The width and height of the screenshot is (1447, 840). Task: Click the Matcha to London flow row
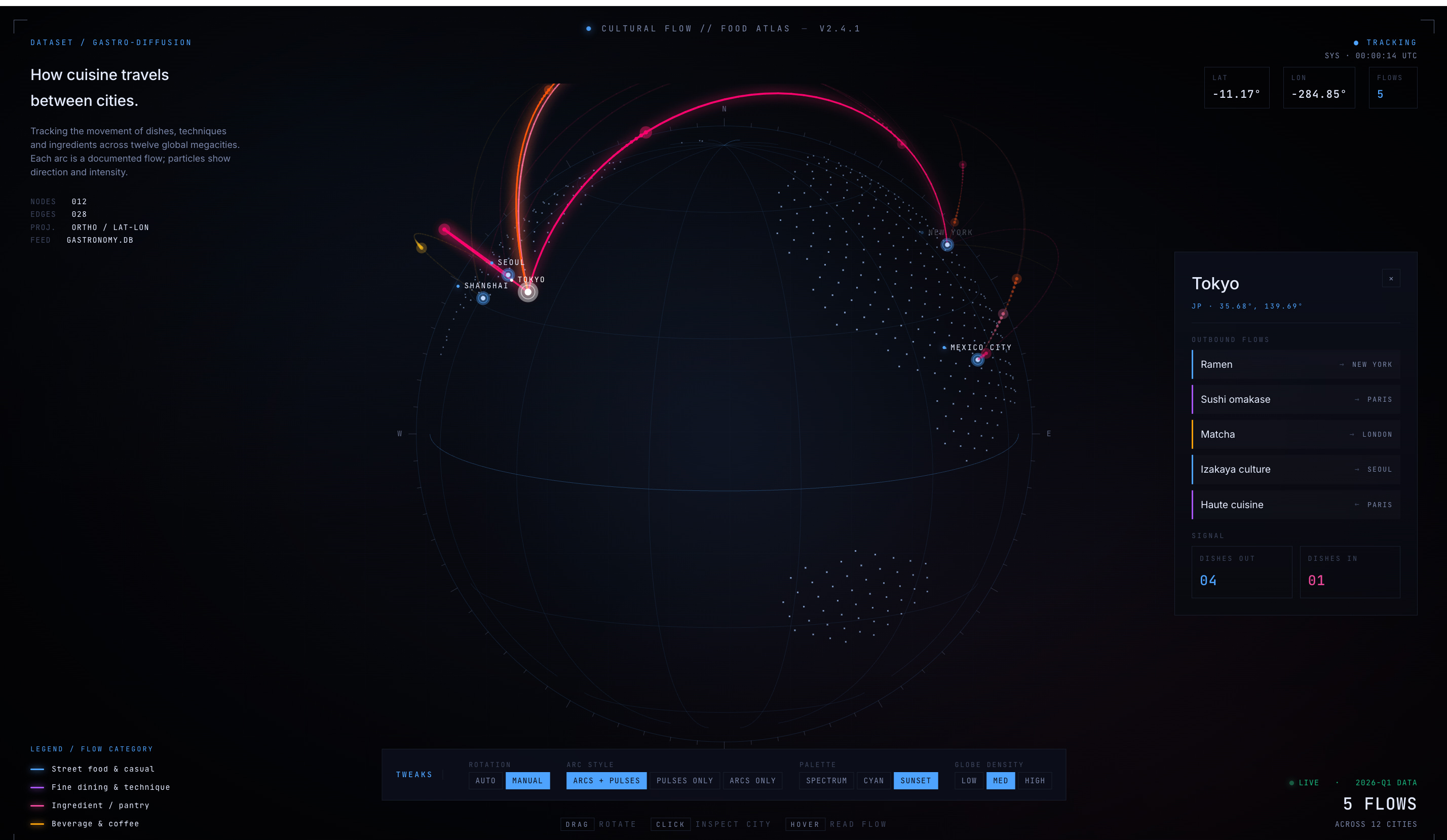(1296, 435)
